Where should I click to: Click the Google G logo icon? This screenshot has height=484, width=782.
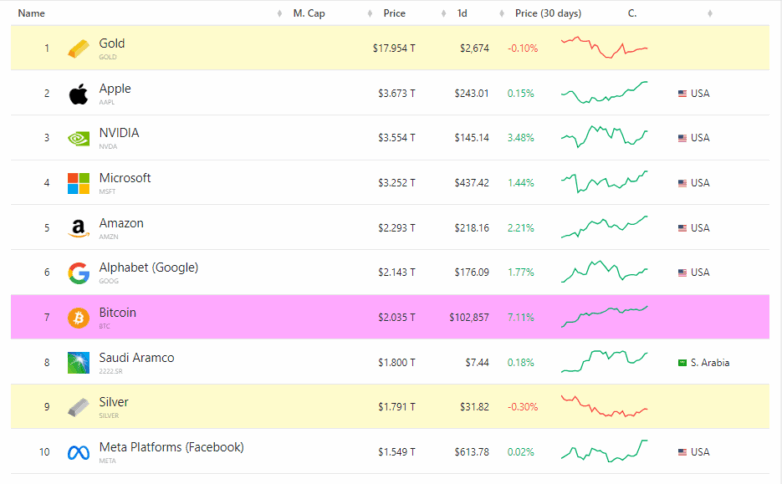78,273
